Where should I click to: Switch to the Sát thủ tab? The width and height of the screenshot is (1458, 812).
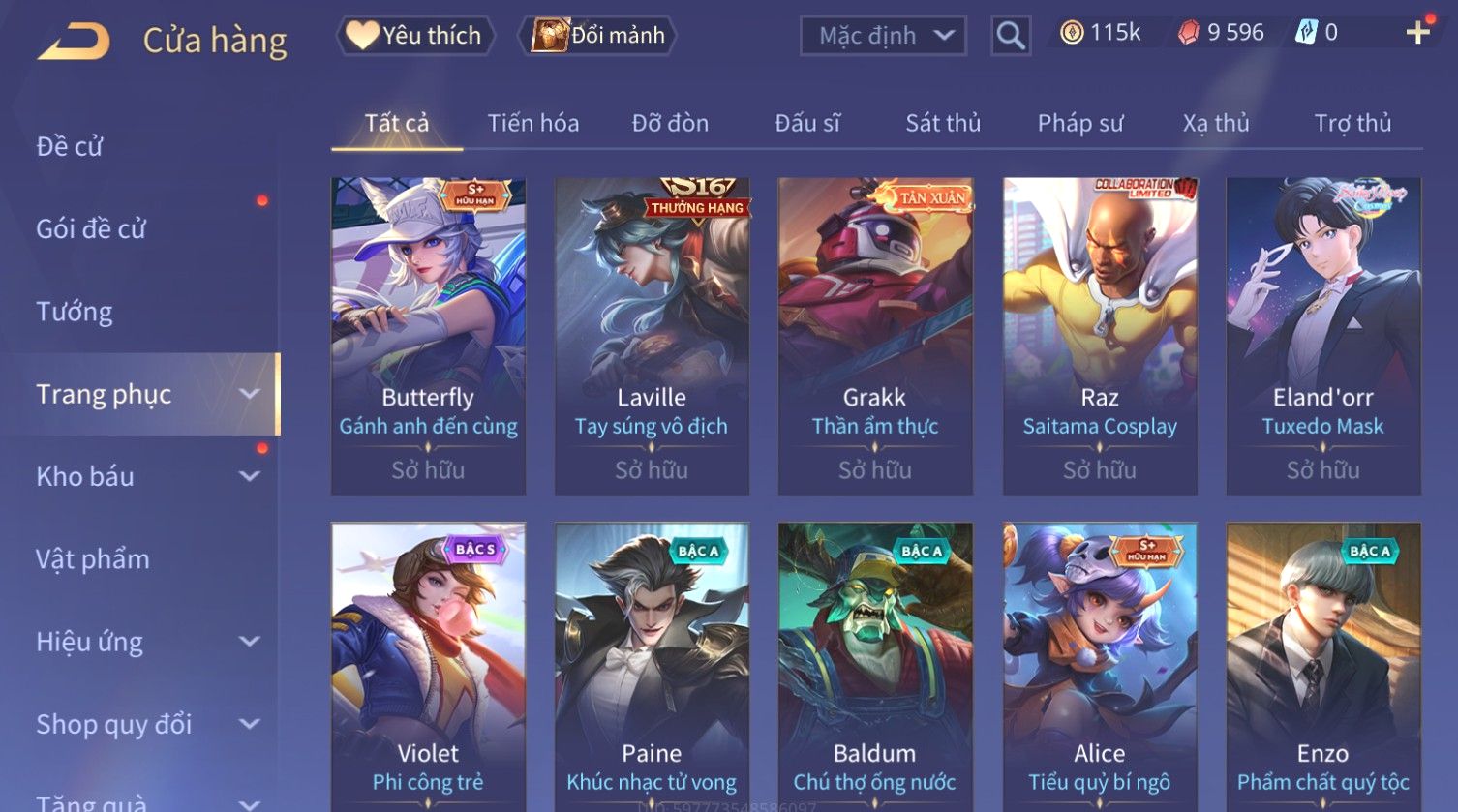943,123
